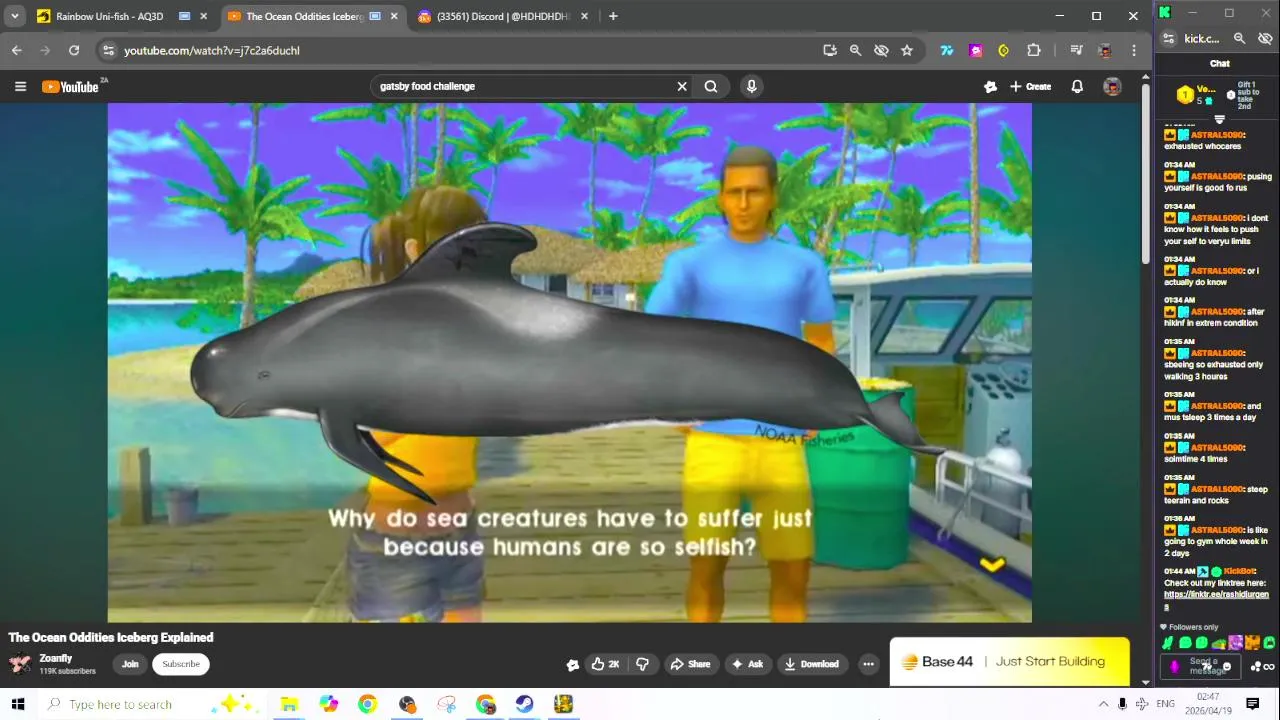This screenshot has height=720, width=1280.
Task: Subscribe to the Zoanfly channel
Action: tap(181, 664)
